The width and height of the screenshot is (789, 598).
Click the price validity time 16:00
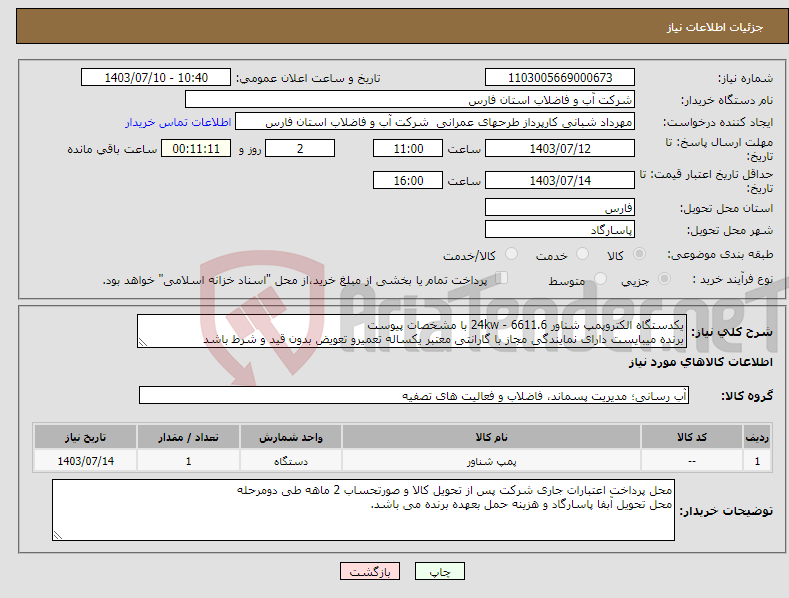coord(408,180)
